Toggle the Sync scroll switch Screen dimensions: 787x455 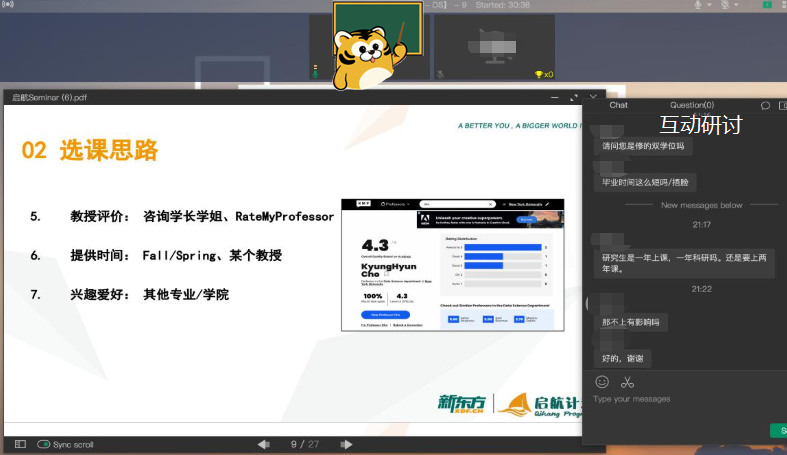pos(44,444)
